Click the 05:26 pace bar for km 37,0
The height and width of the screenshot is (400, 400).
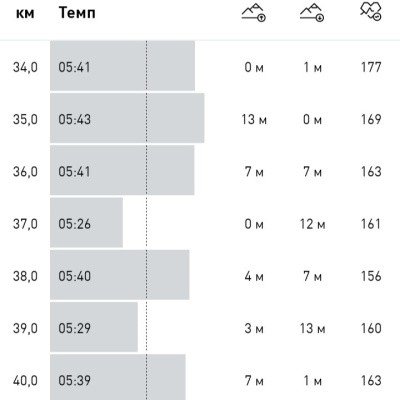tap(86, 222)
